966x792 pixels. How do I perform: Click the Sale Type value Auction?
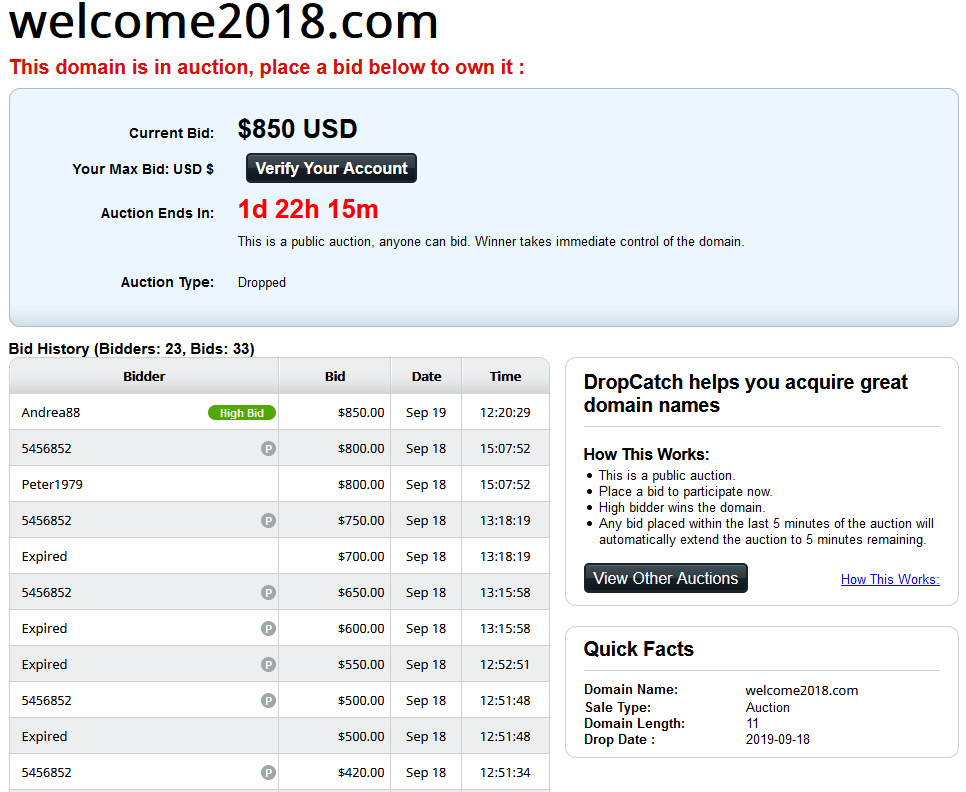768,708
